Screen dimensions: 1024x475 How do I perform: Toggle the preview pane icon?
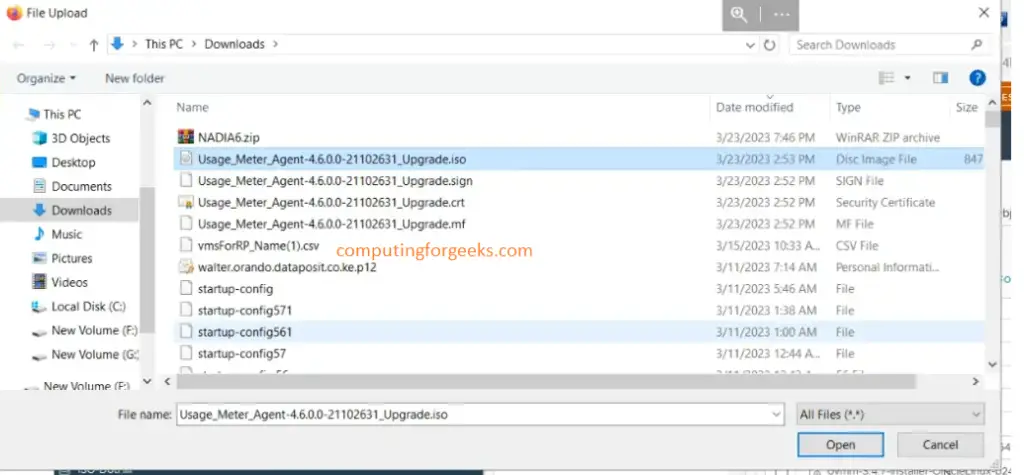940,78
